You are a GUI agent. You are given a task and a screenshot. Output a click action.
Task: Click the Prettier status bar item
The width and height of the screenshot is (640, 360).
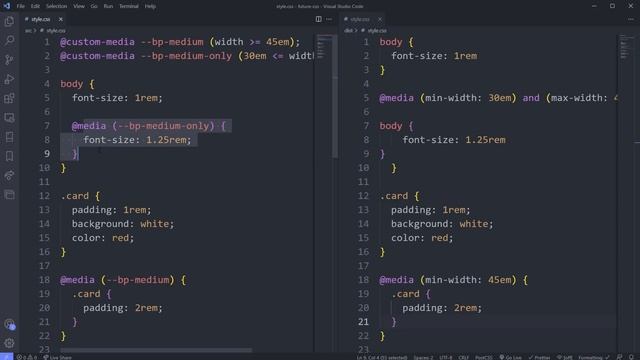540,357
